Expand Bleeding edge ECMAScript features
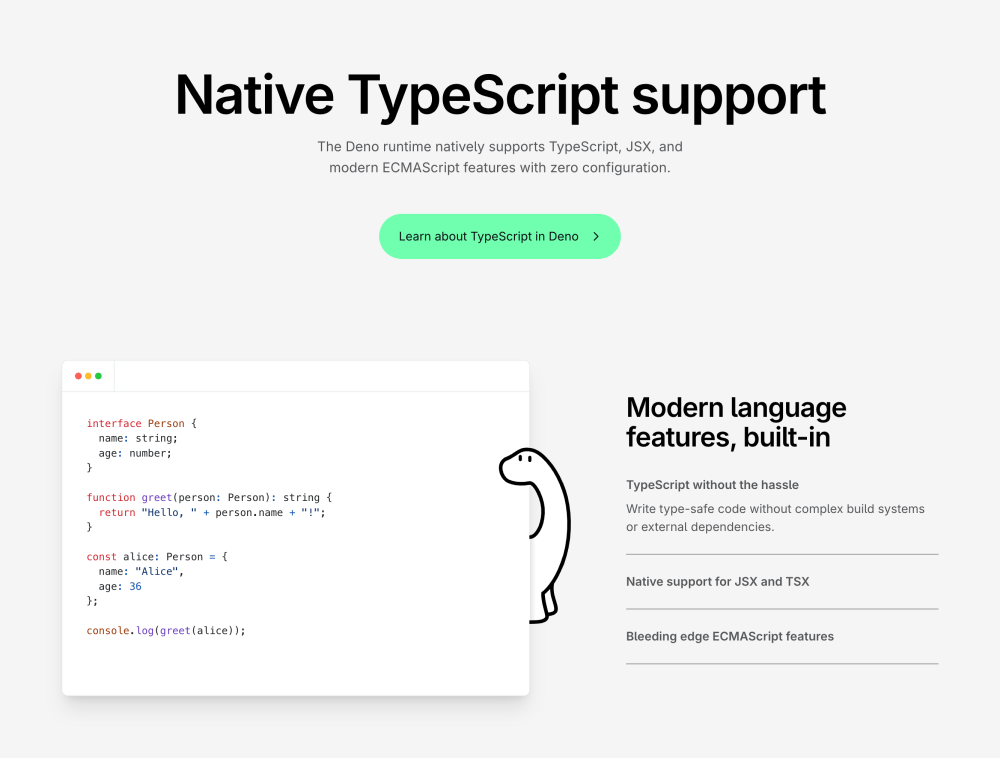This screenshot has height=758, width=1000. click(x=730, y=636)
